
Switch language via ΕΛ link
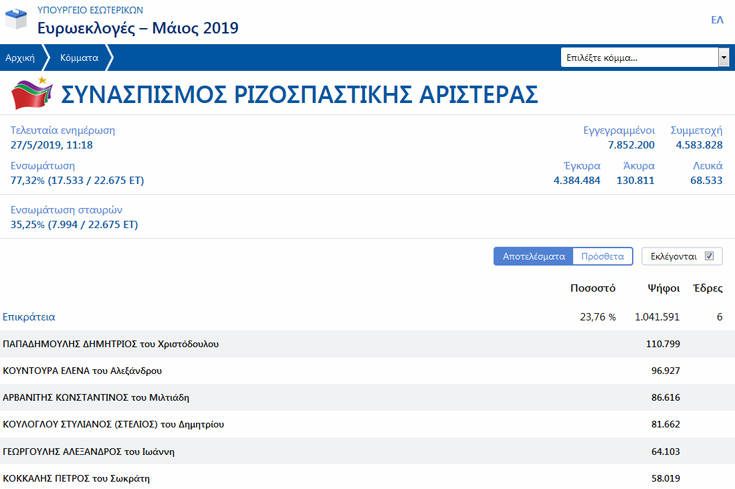point(716,20)
